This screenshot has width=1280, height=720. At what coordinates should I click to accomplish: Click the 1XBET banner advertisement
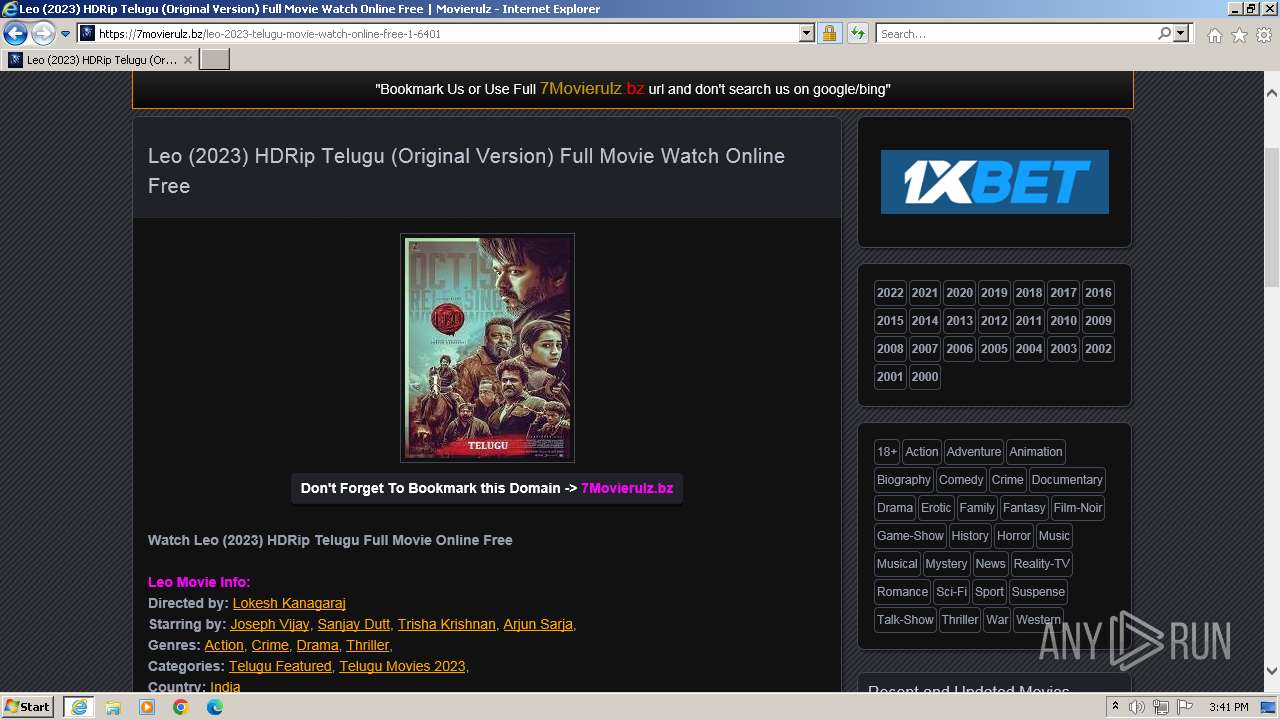[x=994, y=182]
